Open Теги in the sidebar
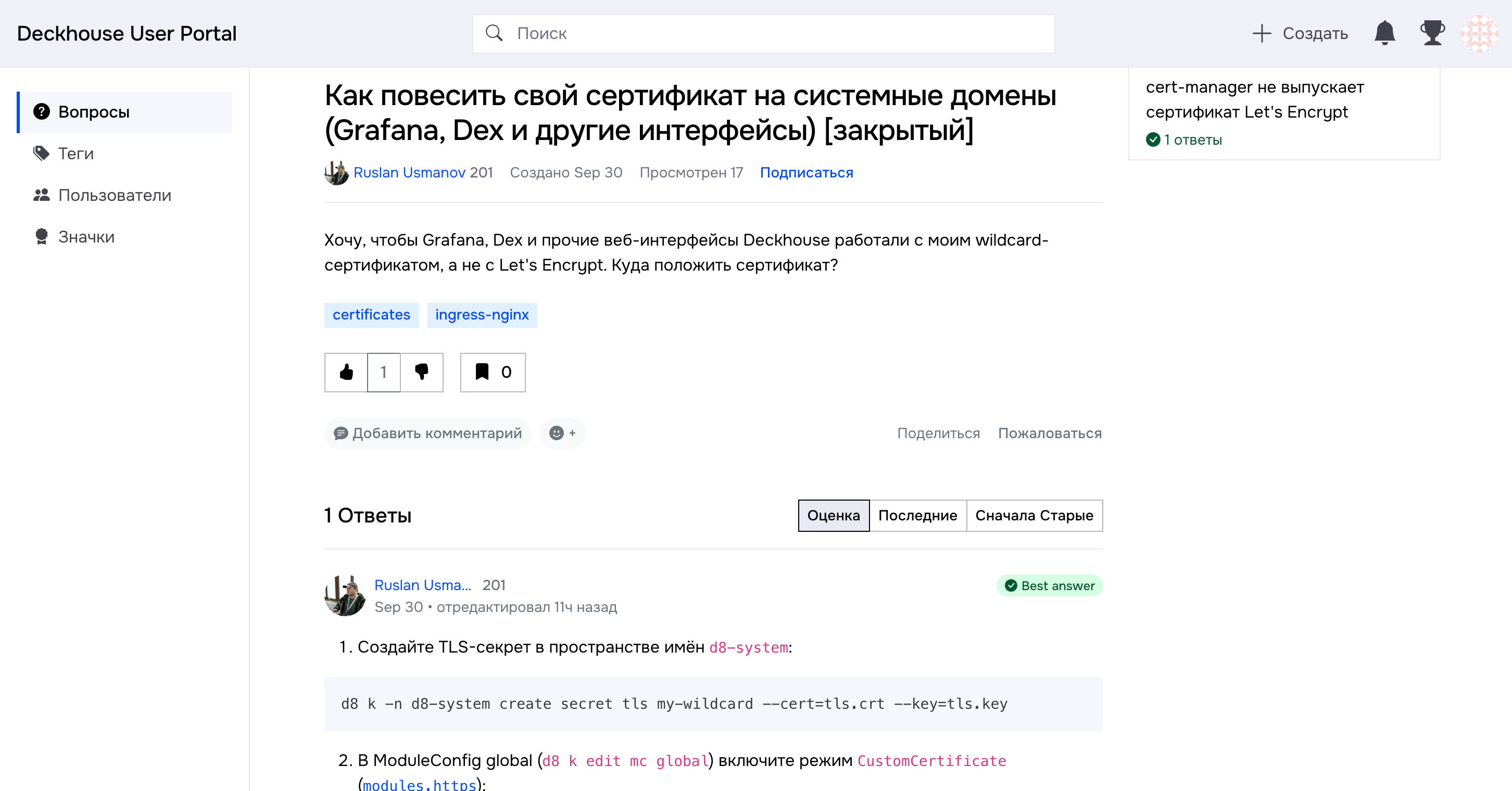Viewport: 1512px width, 791px height. pyautogui.click(x=125, y=153)
